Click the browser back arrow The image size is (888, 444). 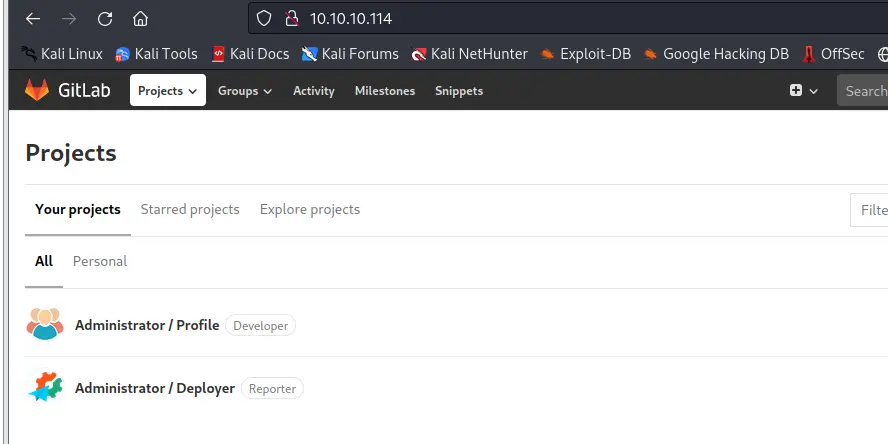pos(33,18)
